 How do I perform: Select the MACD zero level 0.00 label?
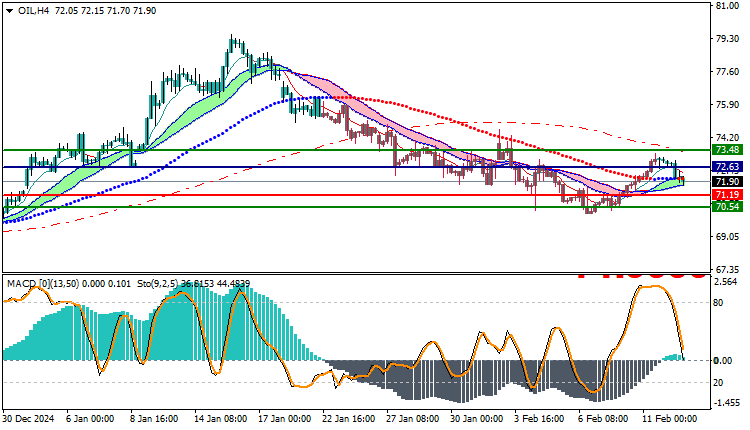coord(723,361)
